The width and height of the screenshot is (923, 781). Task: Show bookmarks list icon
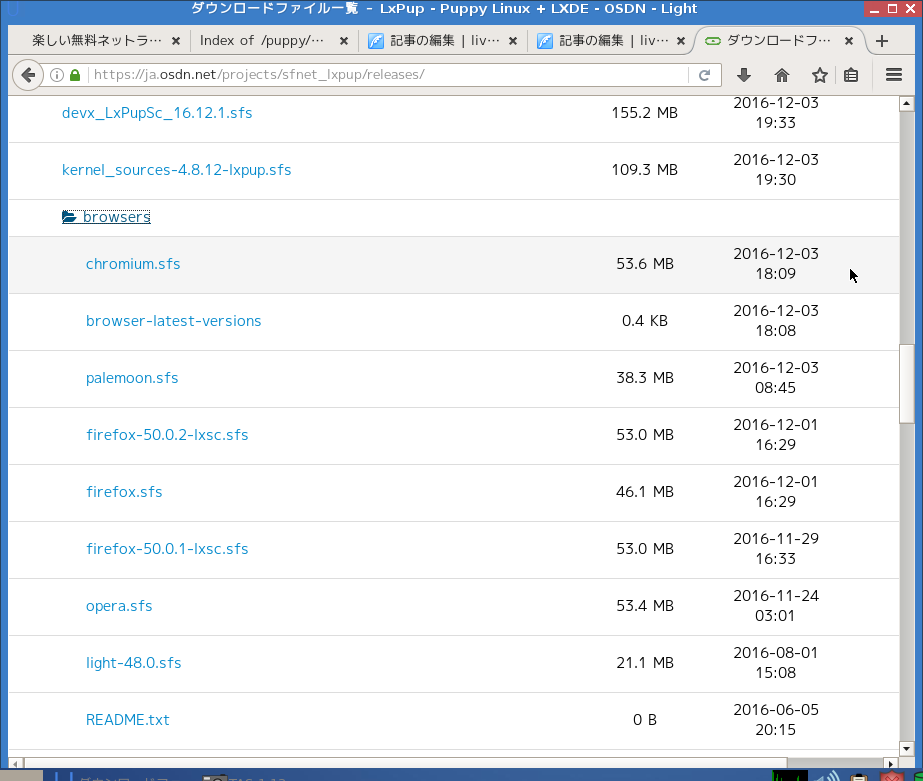tap(851, 75)
